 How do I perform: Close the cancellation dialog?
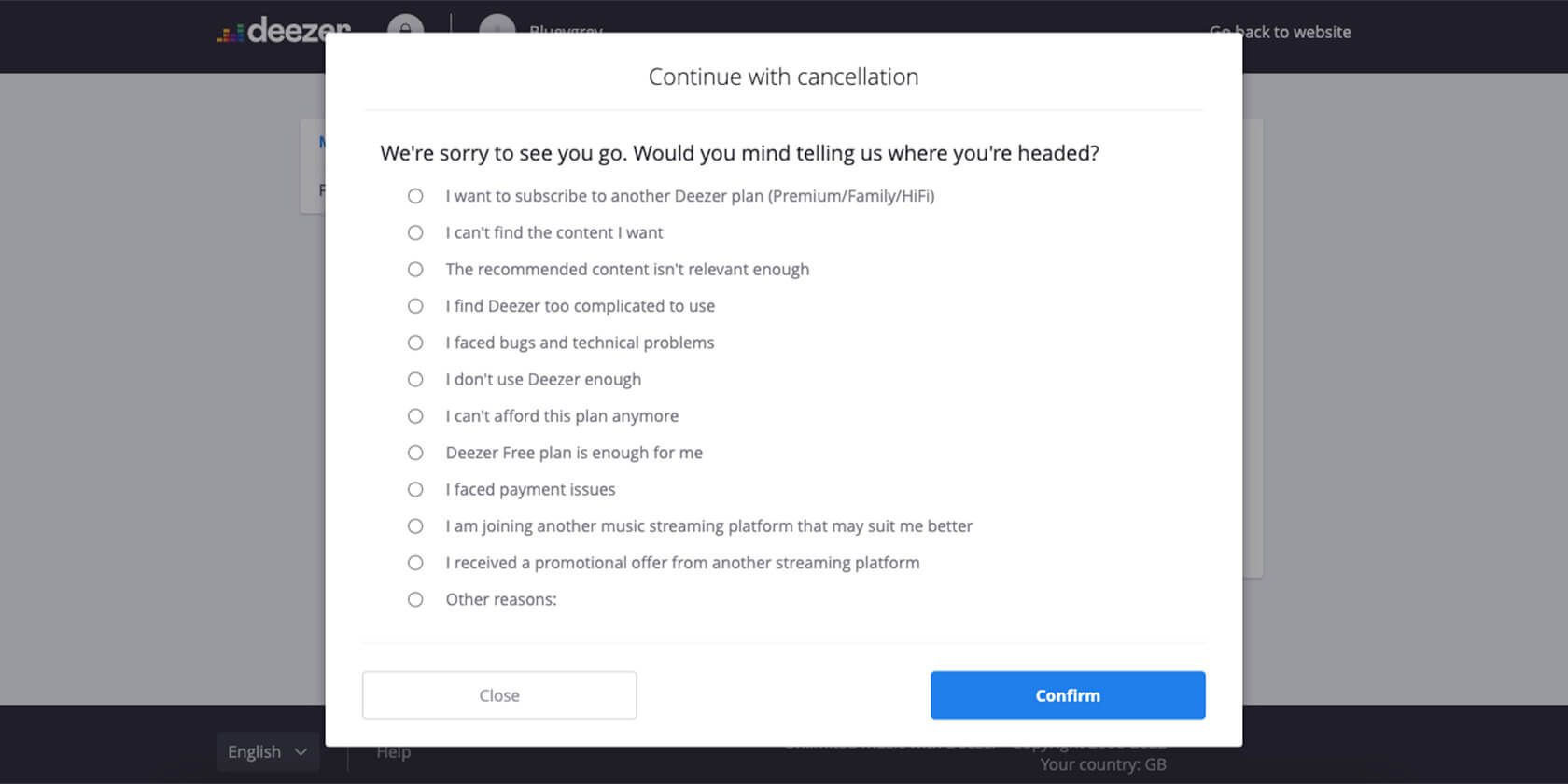click(x=498, y=694)
